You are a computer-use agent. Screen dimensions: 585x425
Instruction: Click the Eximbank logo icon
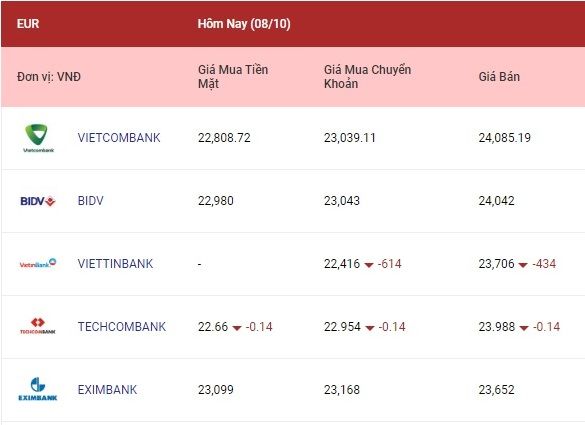(38, 389)
